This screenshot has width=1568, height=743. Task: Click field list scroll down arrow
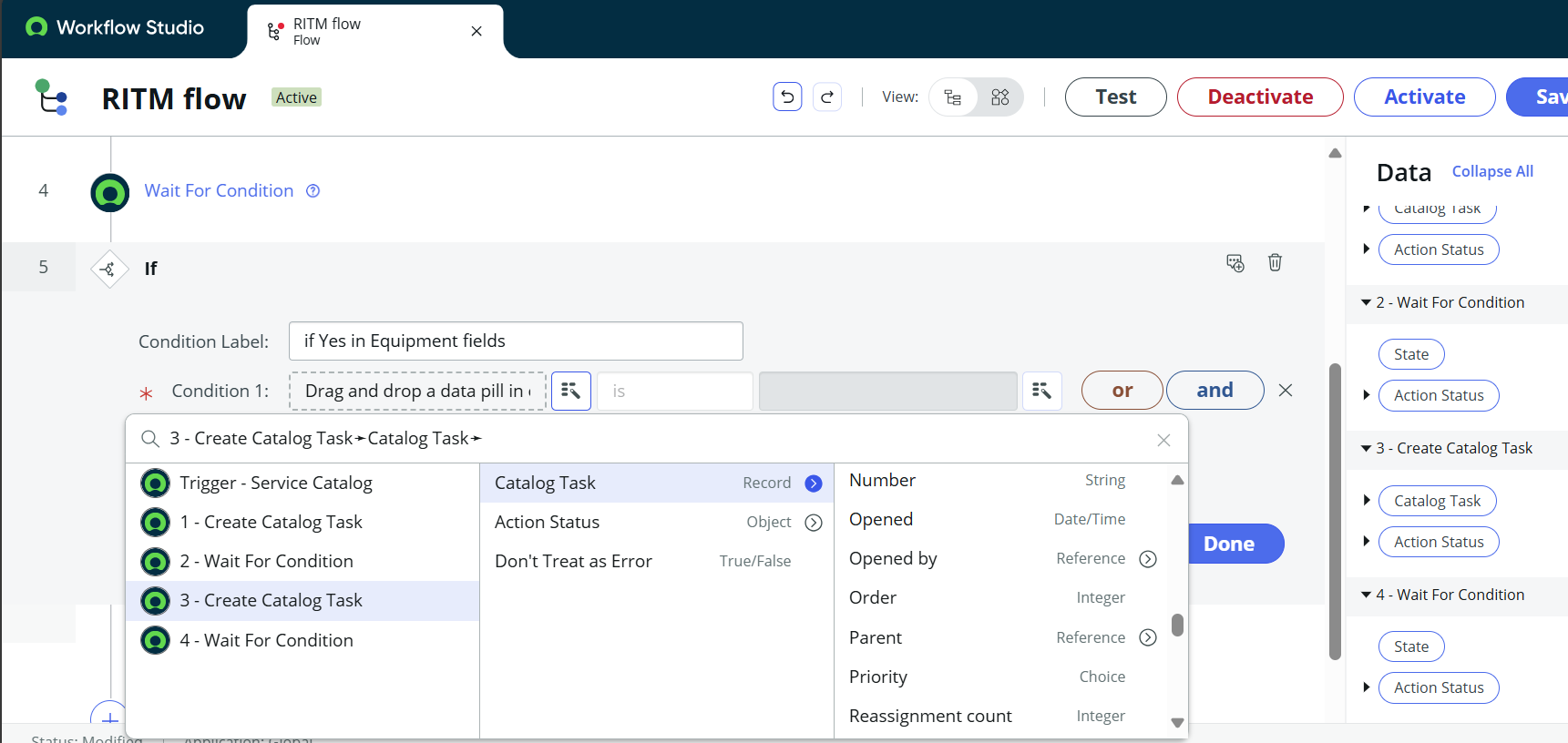tap(1177, 723)
